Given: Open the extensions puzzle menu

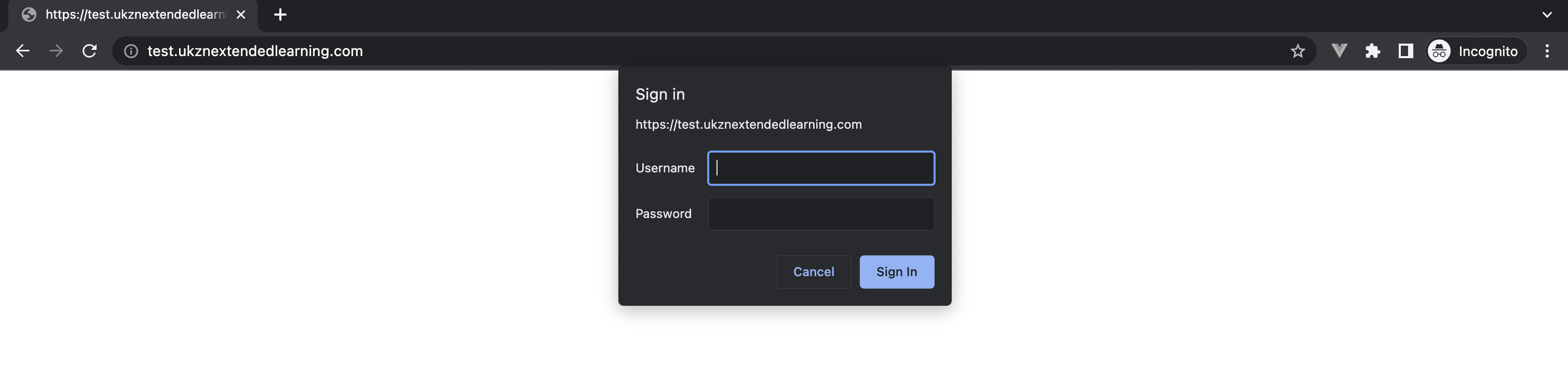Looking at the screenshot, I should [1373, 51].
